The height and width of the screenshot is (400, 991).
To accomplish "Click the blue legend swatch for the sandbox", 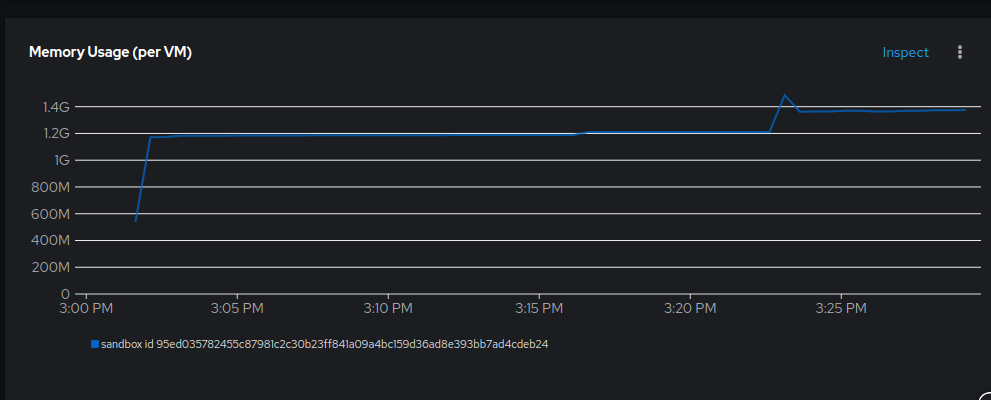I will (95, 344).
